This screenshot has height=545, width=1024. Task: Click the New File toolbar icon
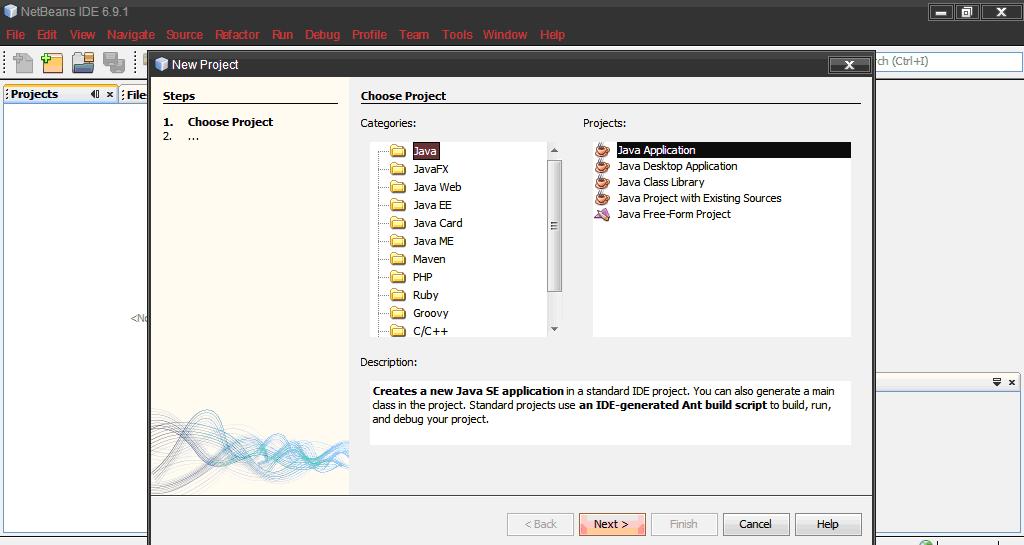click(23, 63)
